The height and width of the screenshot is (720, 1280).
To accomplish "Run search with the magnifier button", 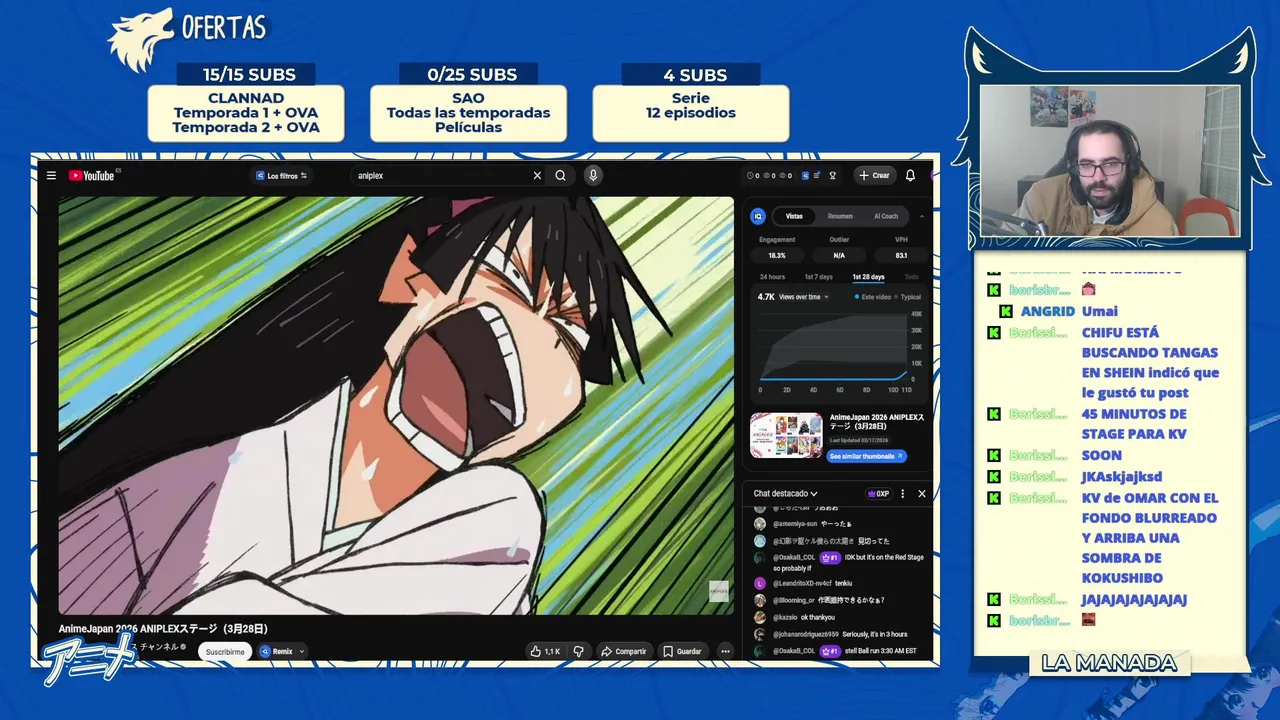I will (561, 175).
